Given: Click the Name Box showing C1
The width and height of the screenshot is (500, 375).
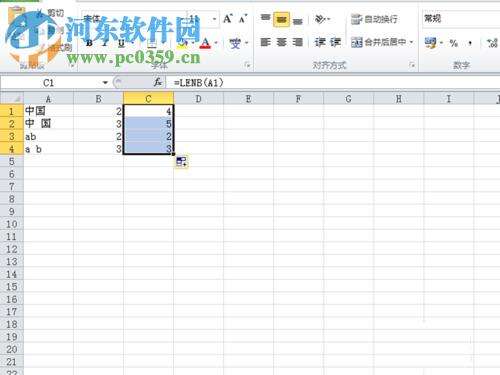Looking at the screenshot, I should (50, 82).
